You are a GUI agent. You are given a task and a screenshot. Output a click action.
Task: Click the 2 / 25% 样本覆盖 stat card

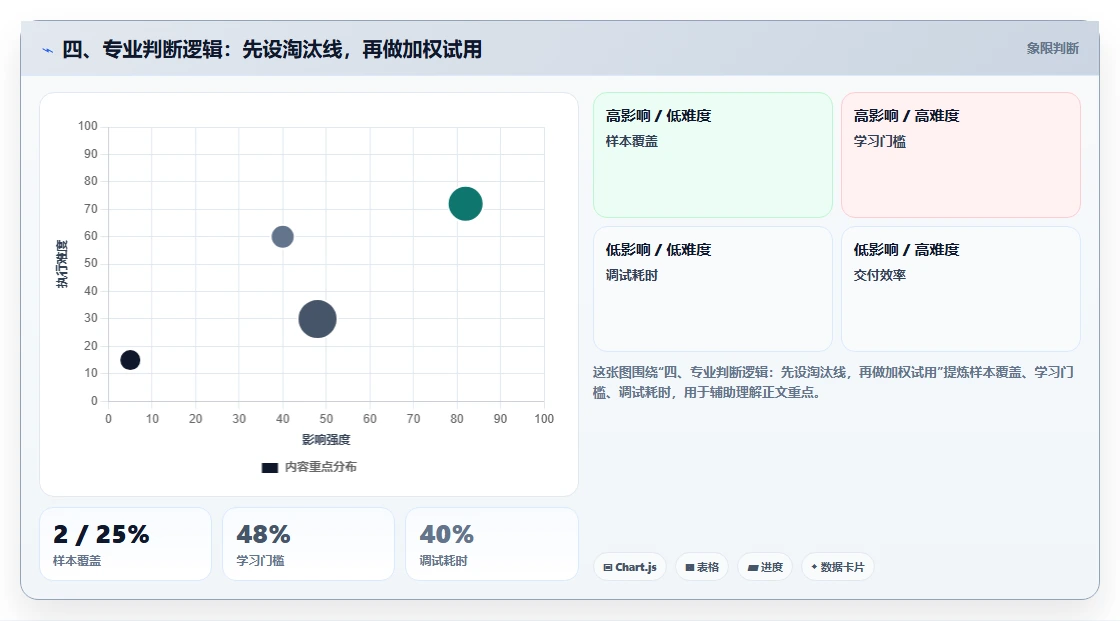[x=126, y=544]
